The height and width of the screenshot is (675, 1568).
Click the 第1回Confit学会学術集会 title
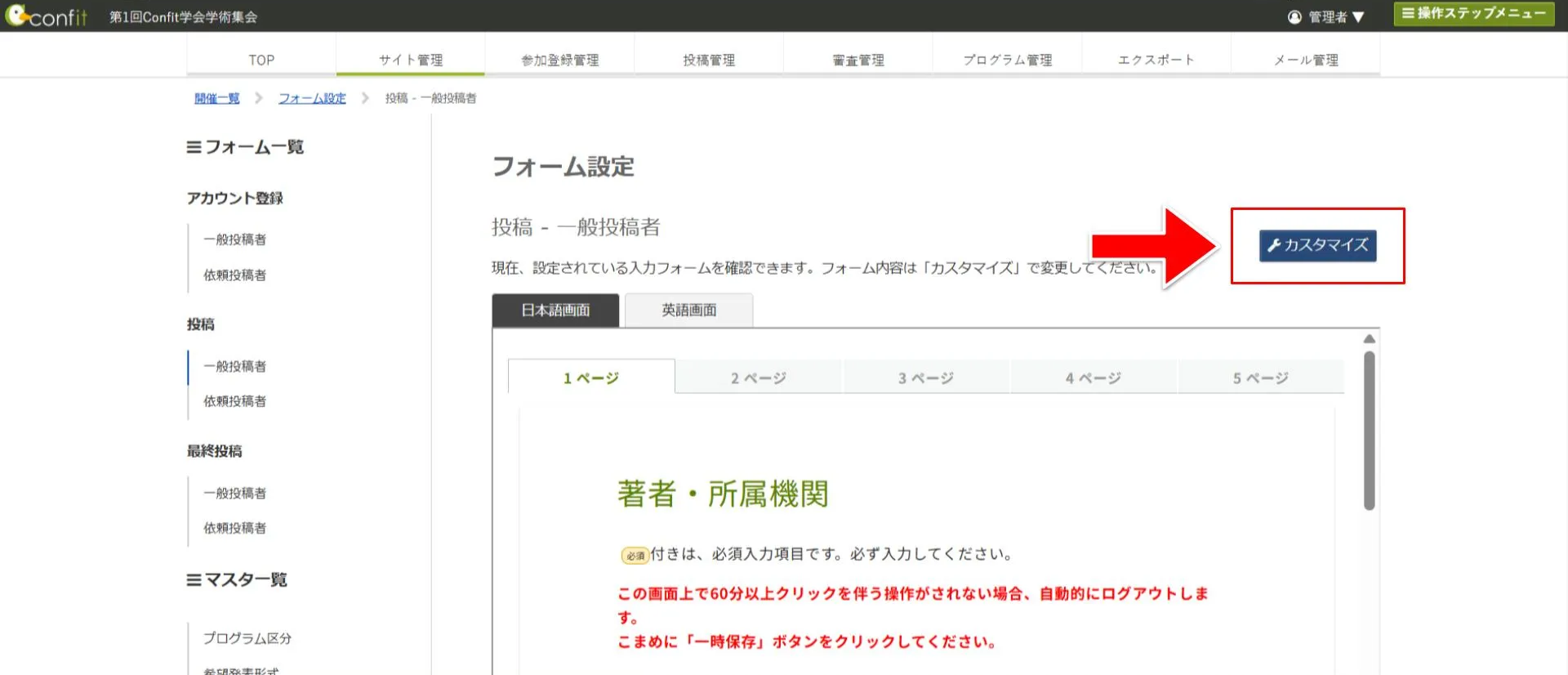[x=184, y=17]
